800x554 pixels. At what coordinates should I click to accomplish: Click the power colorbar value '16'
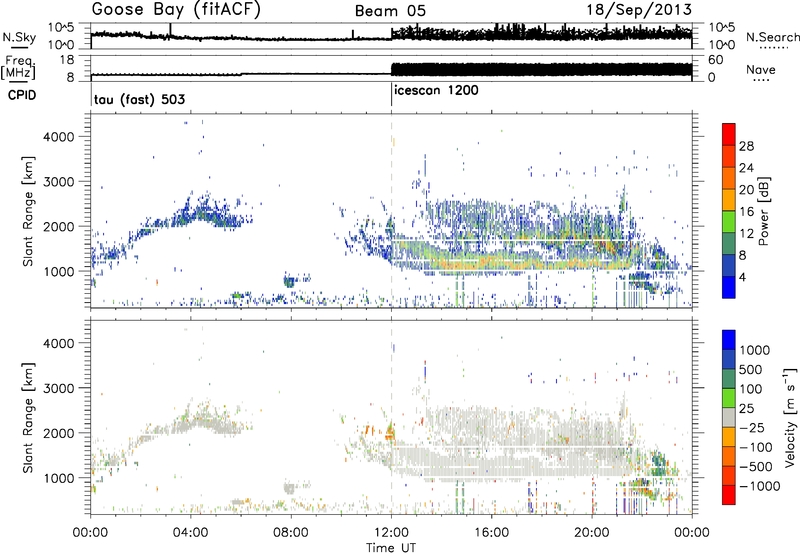746,212
